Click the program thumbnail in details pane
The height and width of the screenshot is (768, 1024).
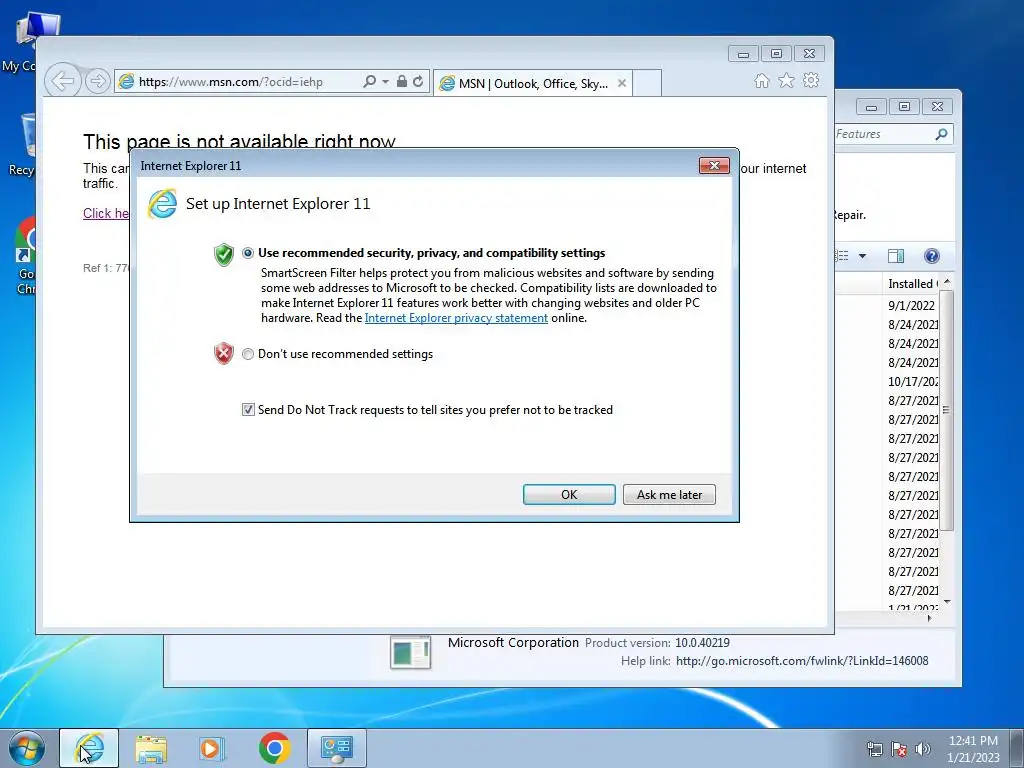411,651
